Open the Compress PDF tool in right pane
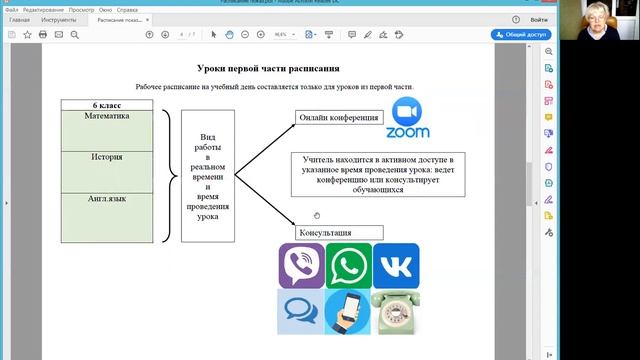This screenshot has height=360, width=640. point(549,183)
